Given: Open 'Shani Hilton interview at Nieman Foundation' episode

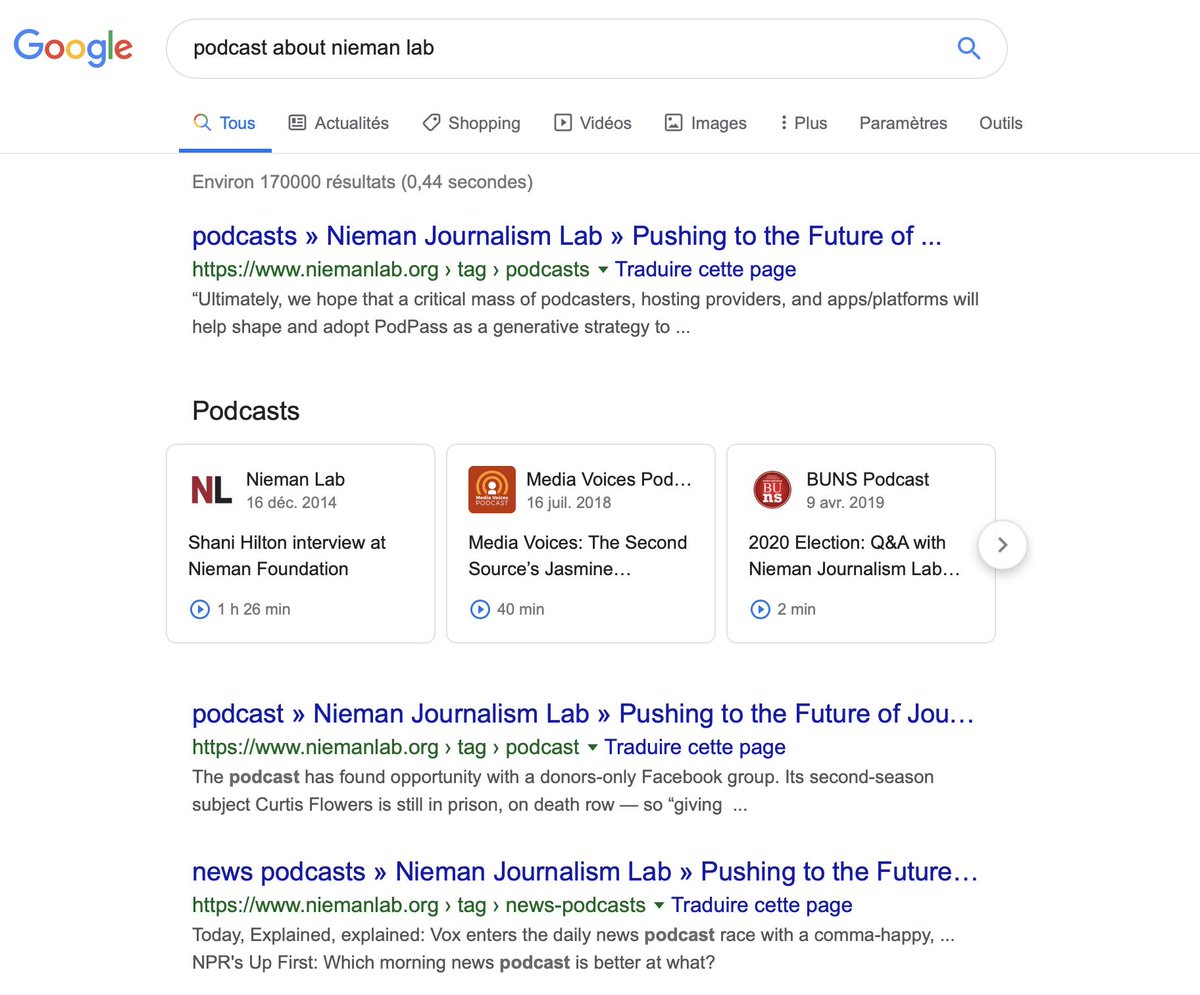Looking at the screenshot, I should tap(287, 556).
